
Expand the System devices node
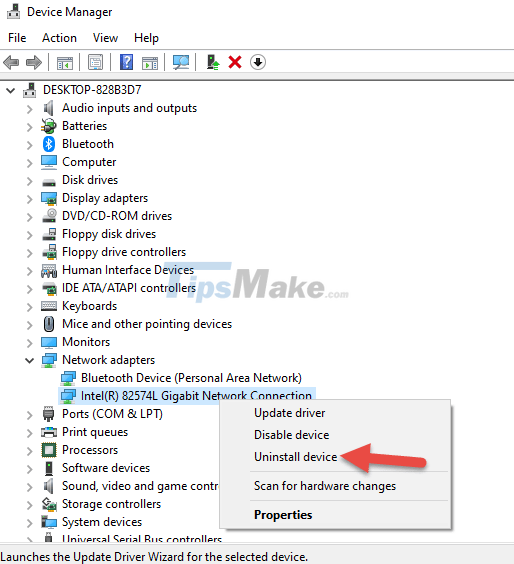tap(29, 523)
